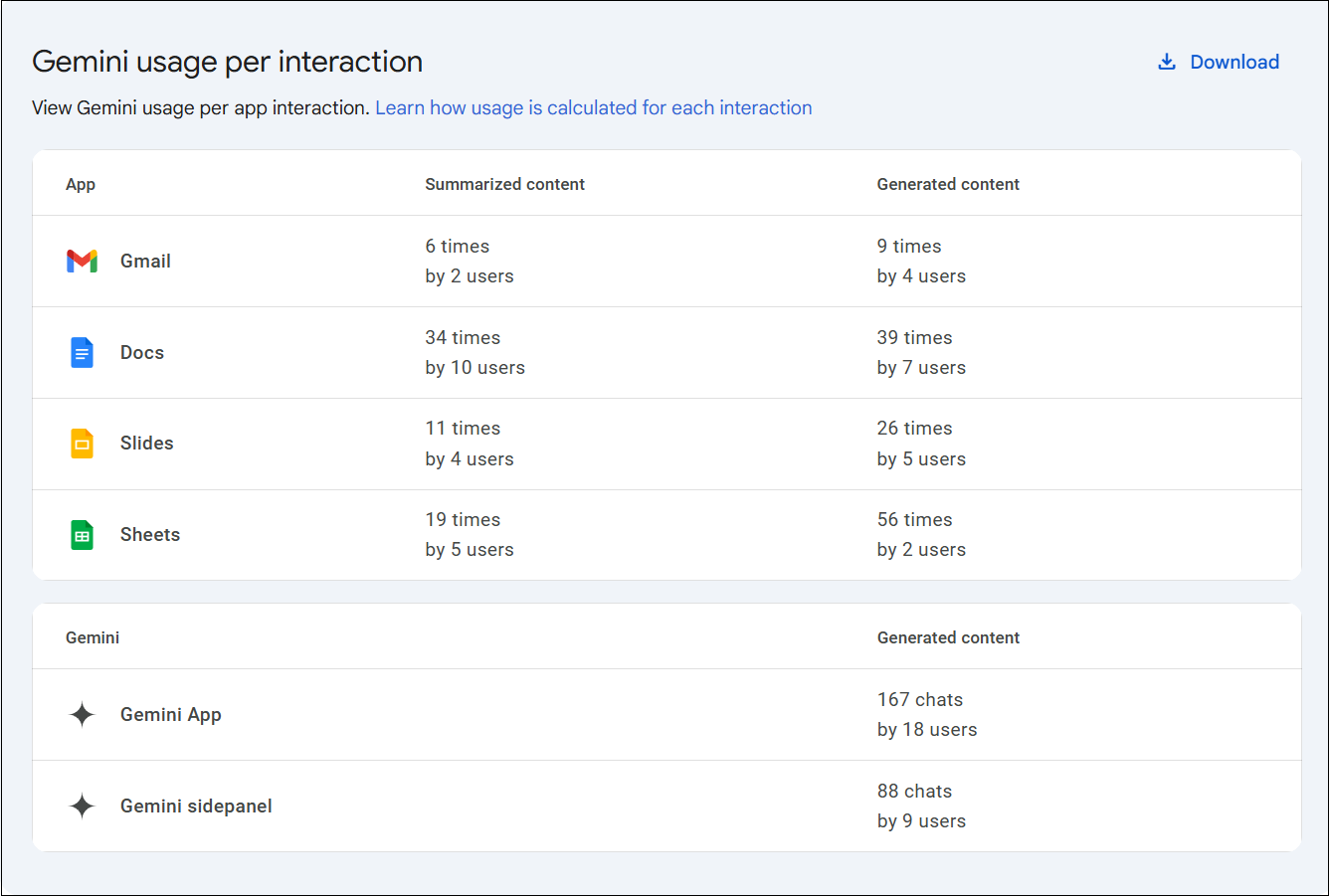Click the Gemini sidepanel row label
Image resolution: width=1329 pixels, height=896 pixels.
196,806
